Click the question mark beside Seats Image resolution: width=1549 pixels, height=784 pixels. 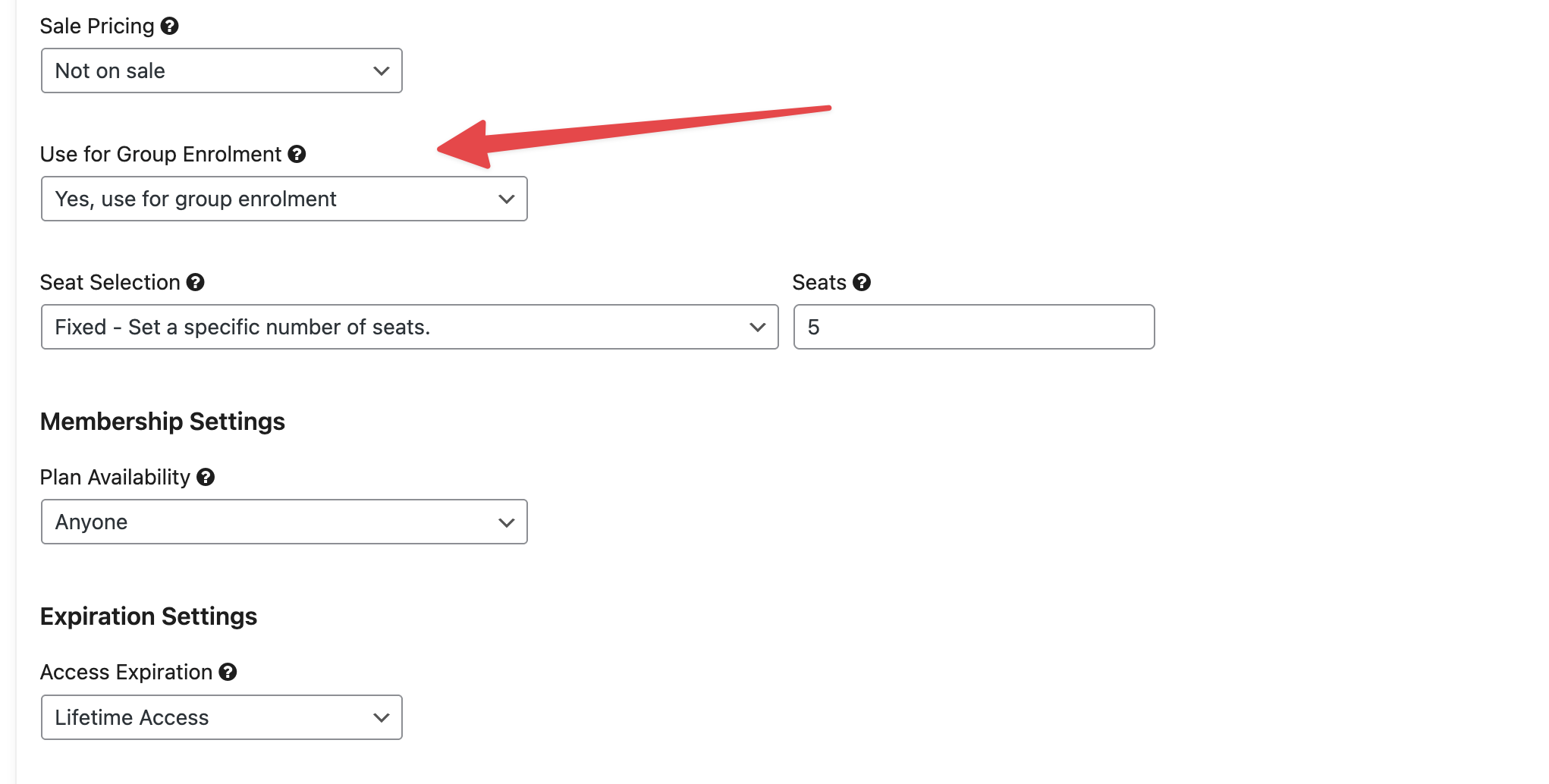tap(862, 282)
